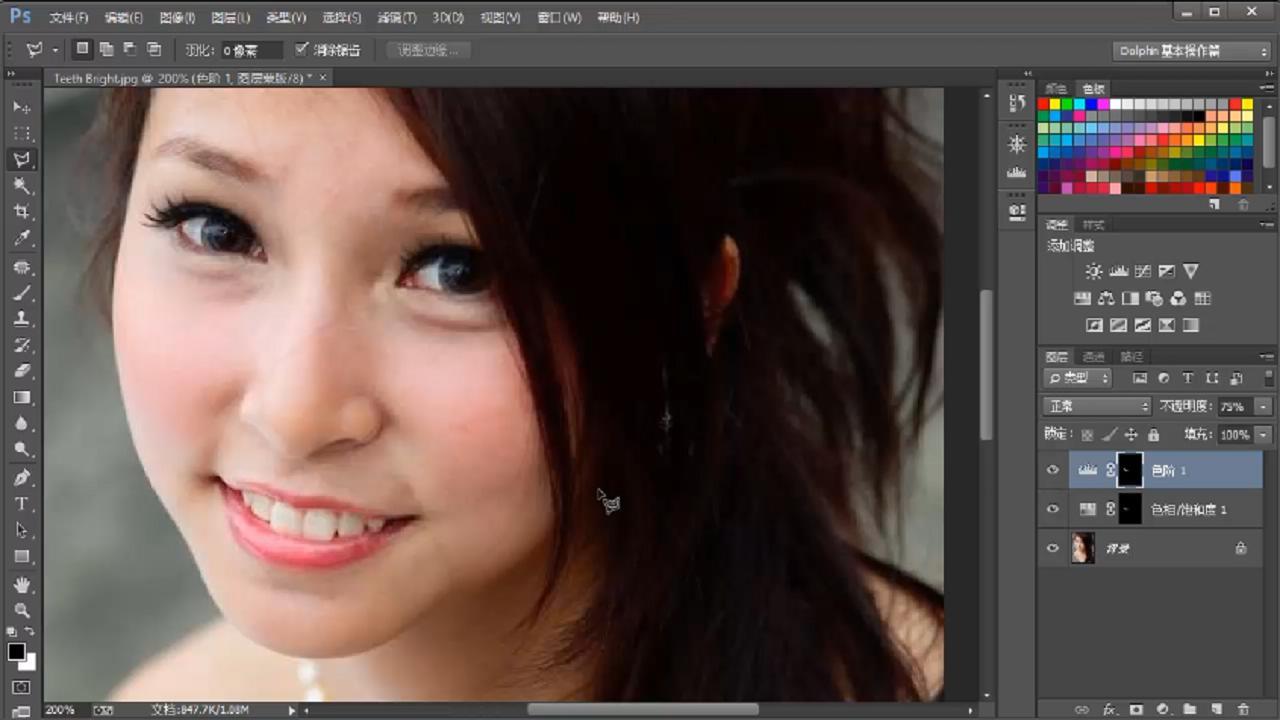Open the tool preset picker arrow
This screenshot has width=1280, height=720.
tap(55, 49)
